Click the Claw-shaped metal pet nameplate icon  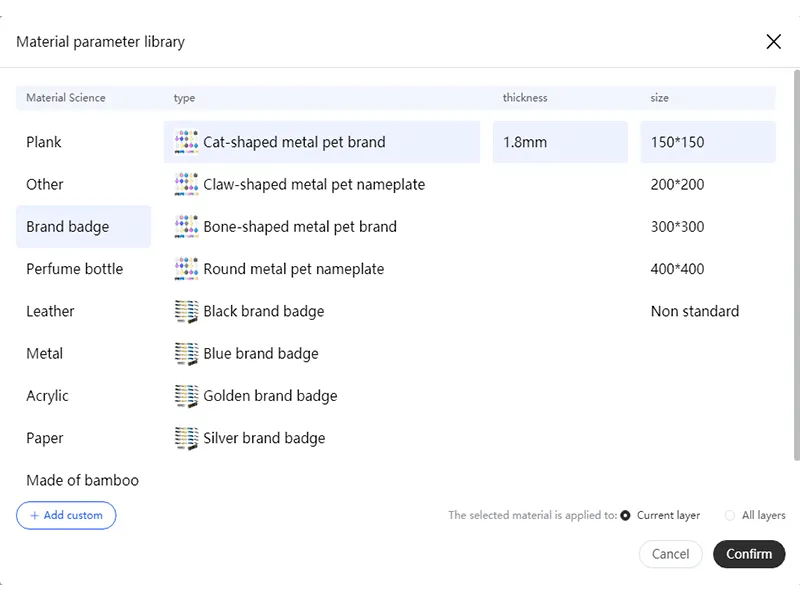[x=186, y=184]
